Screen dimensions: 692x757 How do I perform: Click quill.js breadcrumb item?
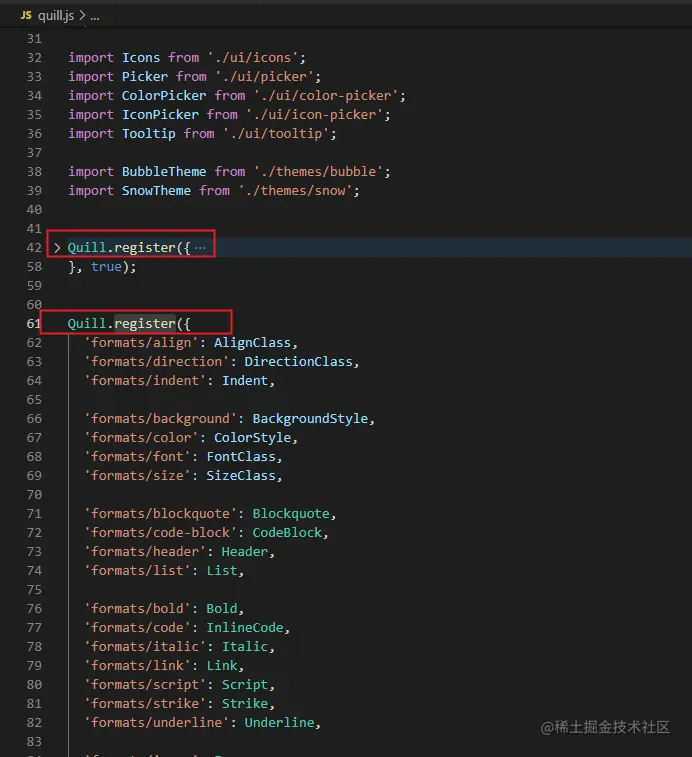(56, 16)
